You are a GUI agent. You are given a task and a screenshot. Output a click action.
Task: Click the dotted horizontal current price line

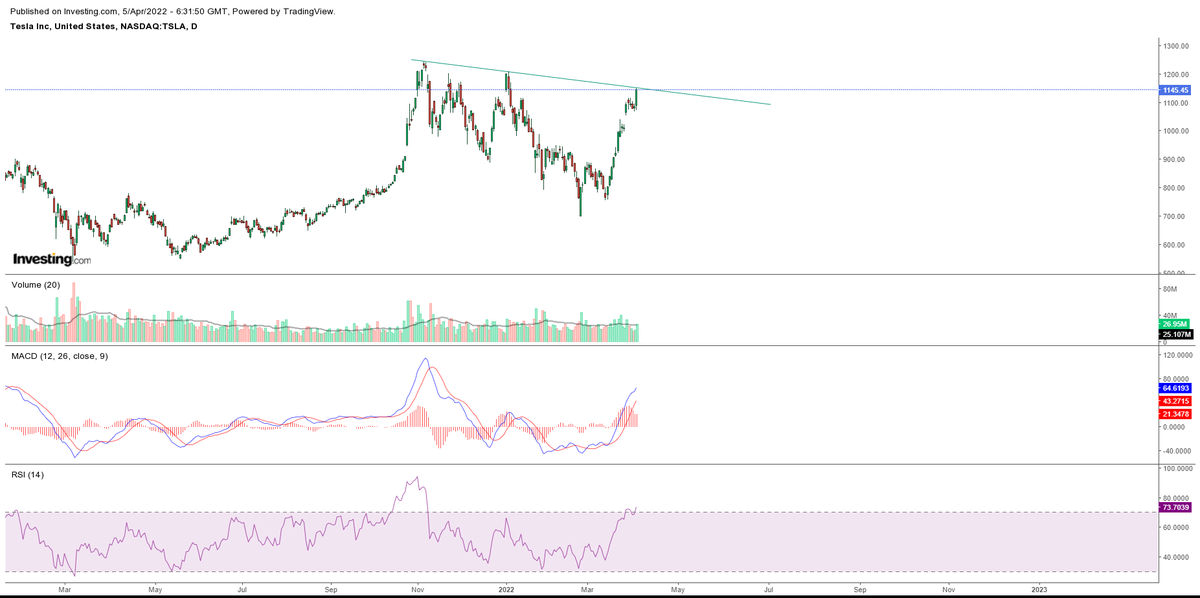tap(580, 90)
